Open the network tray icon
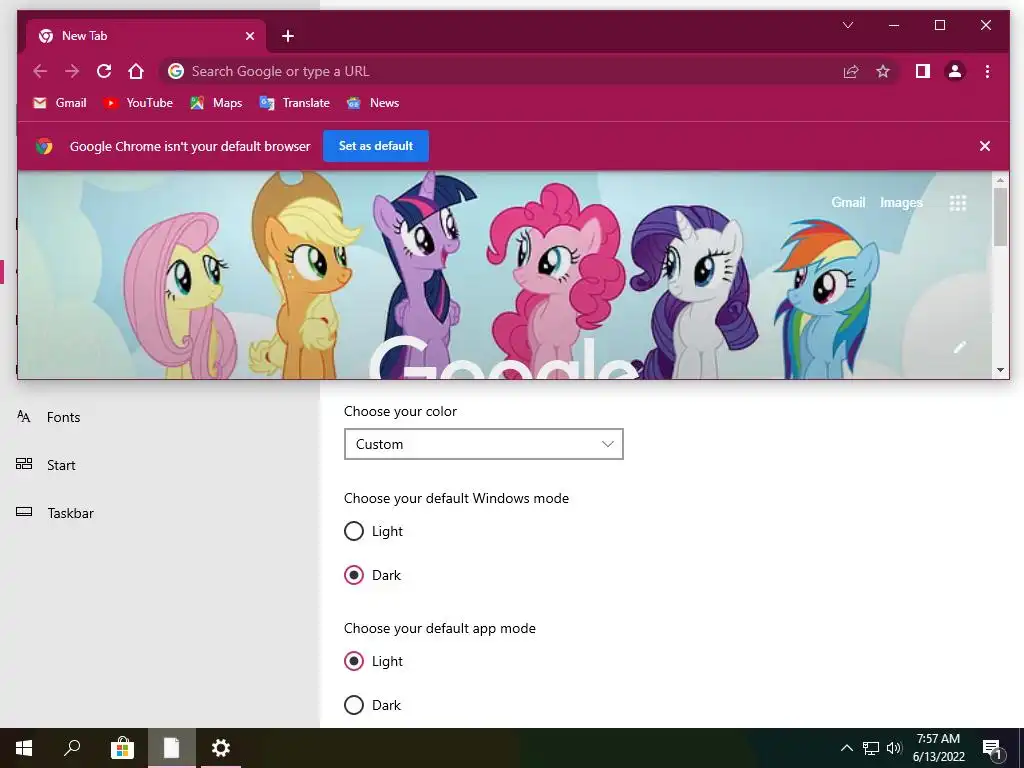 pyautogui.click(x=871, y=748)
